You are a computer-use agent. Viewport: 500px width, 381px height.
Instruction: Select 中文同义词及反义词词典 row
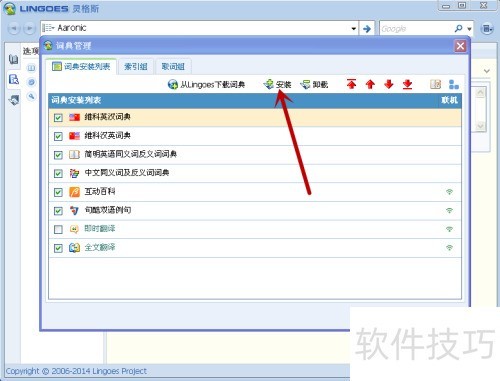click(255, 173)
